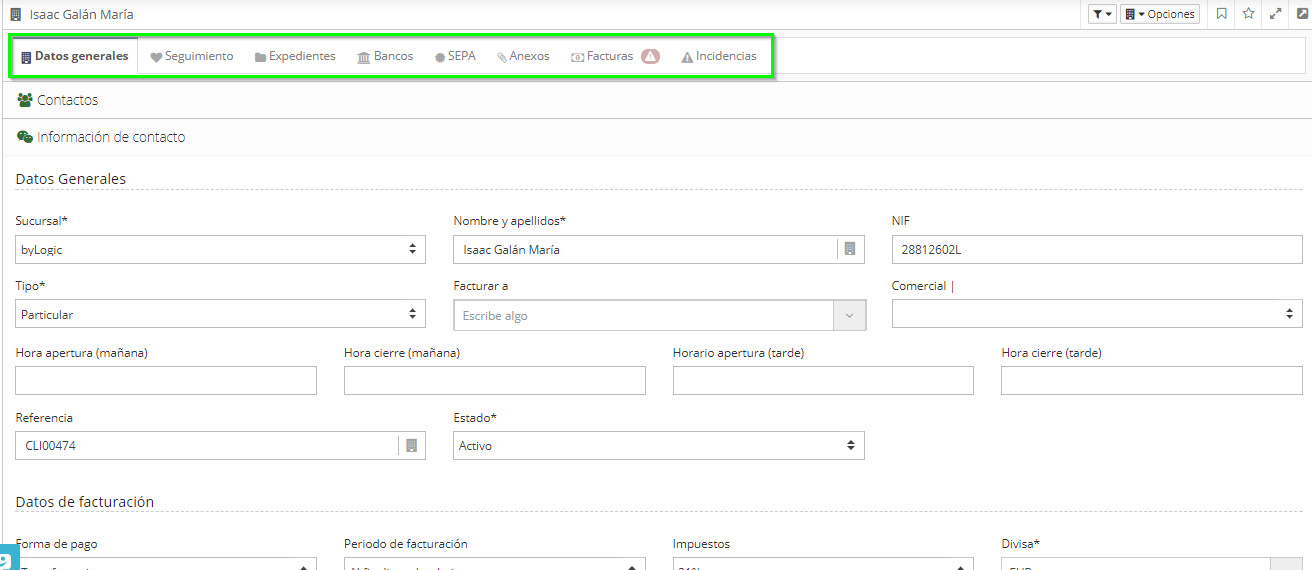This screenshot has width=1312, height=570.
Task: Click the NIF input field
Action: [1096, 249]
